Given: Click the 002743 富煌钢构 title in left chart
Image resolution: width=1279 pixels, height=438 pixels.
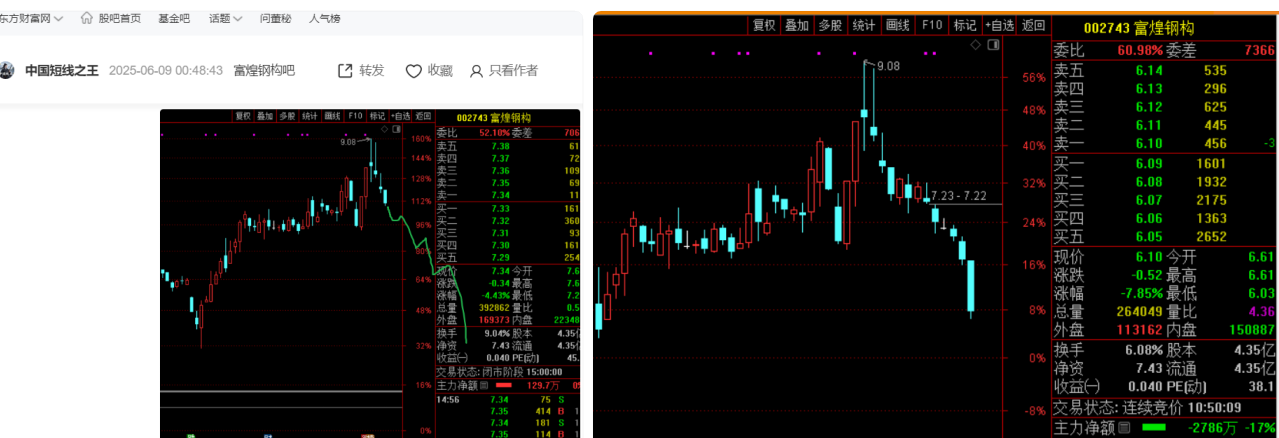Looking at the screenshot, I should click(x=494, y=117).
